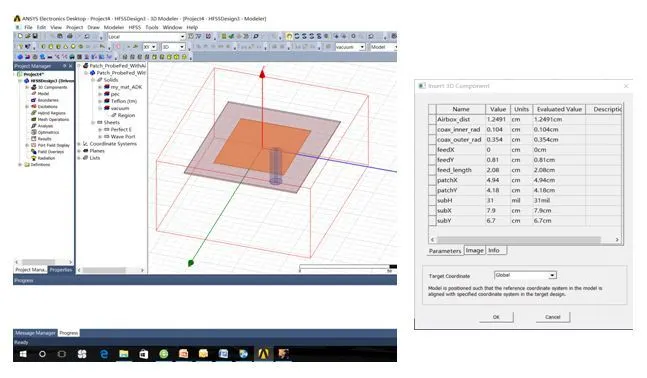Expand the Lists node in model tree
The width and height of the screenshot is (647, 378).
coord(79,158)
